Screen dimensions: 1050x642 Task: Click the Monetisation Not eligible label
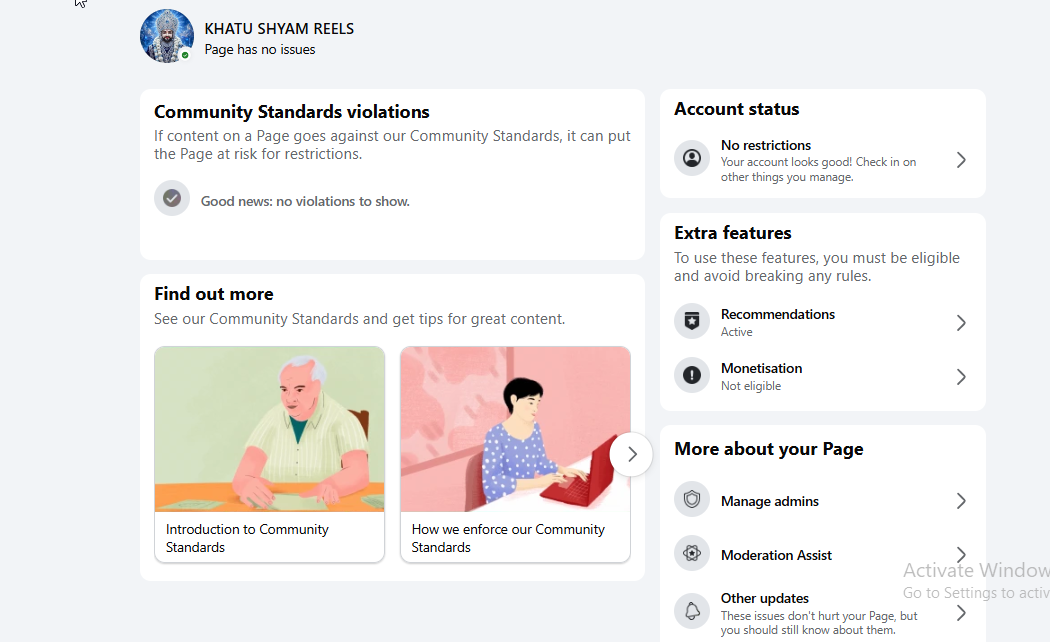pyautogui.click(x=751, y=386)
